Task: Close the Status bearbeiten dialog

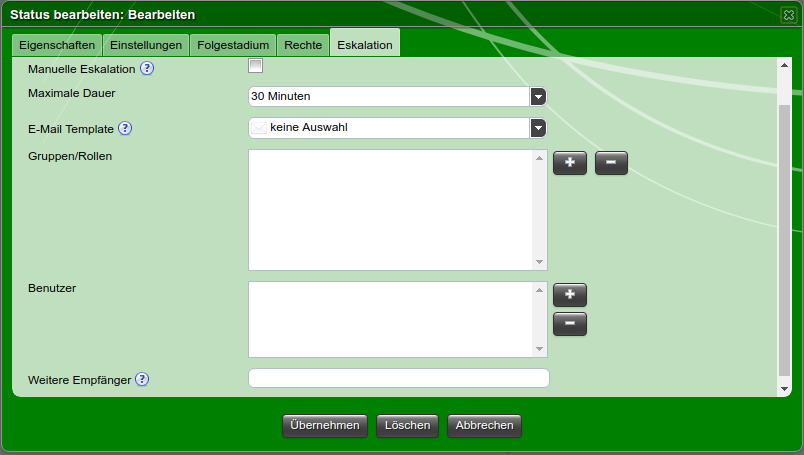Action: [789, 15]
